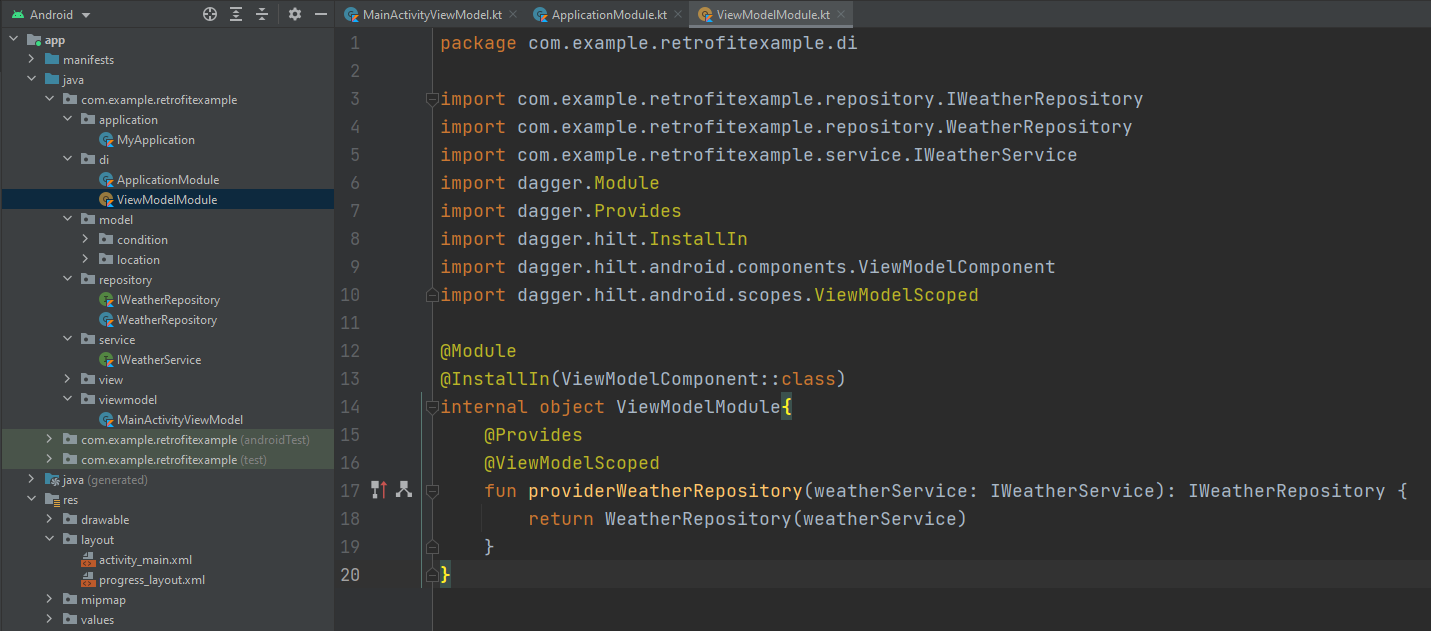Fold the providerWeatherRepository function at line 17

[432, 491]
